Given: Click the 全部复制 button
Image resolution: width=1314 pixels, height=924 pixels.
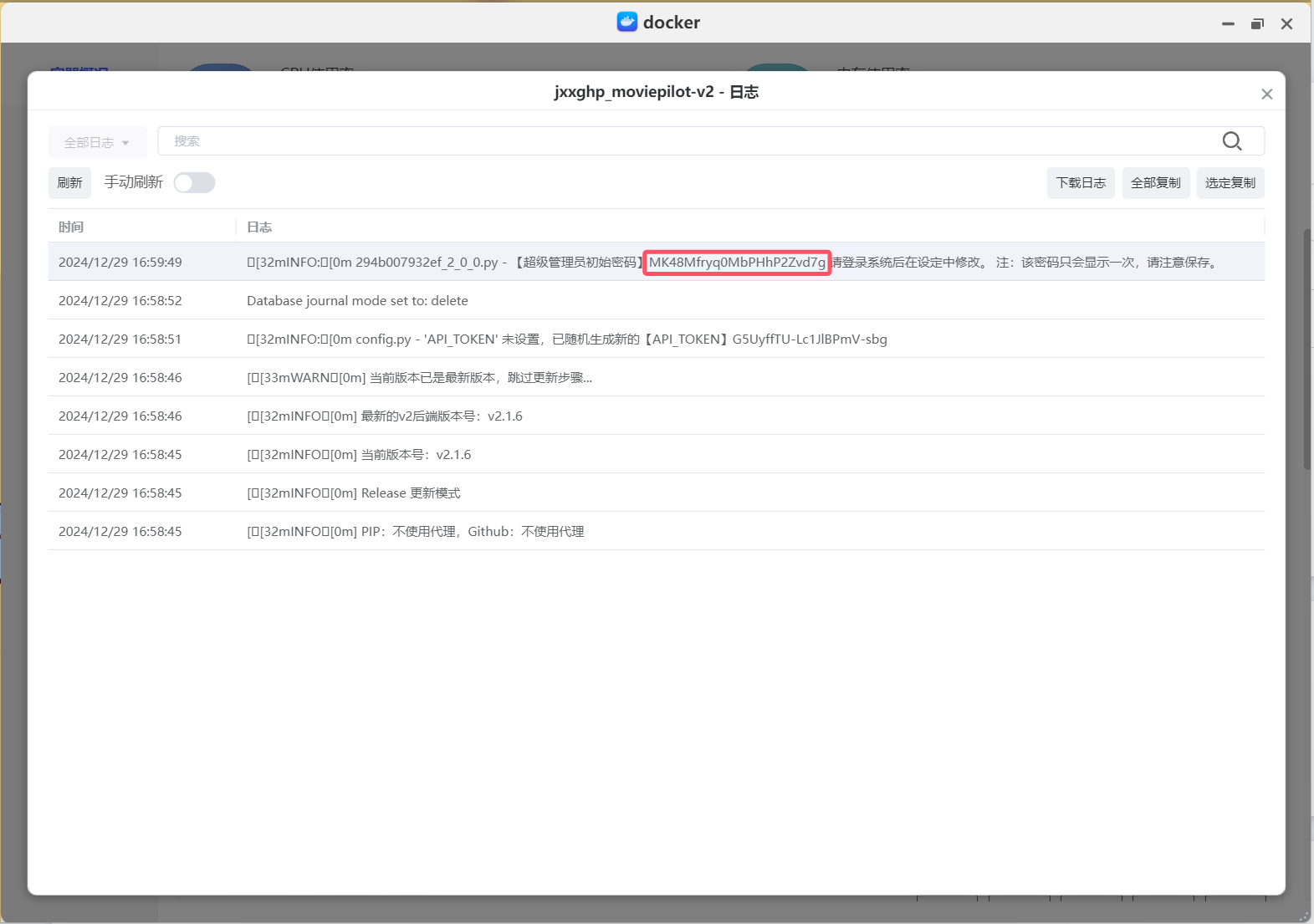Looking at the screenshot, I should click(x=1156, y=183).
